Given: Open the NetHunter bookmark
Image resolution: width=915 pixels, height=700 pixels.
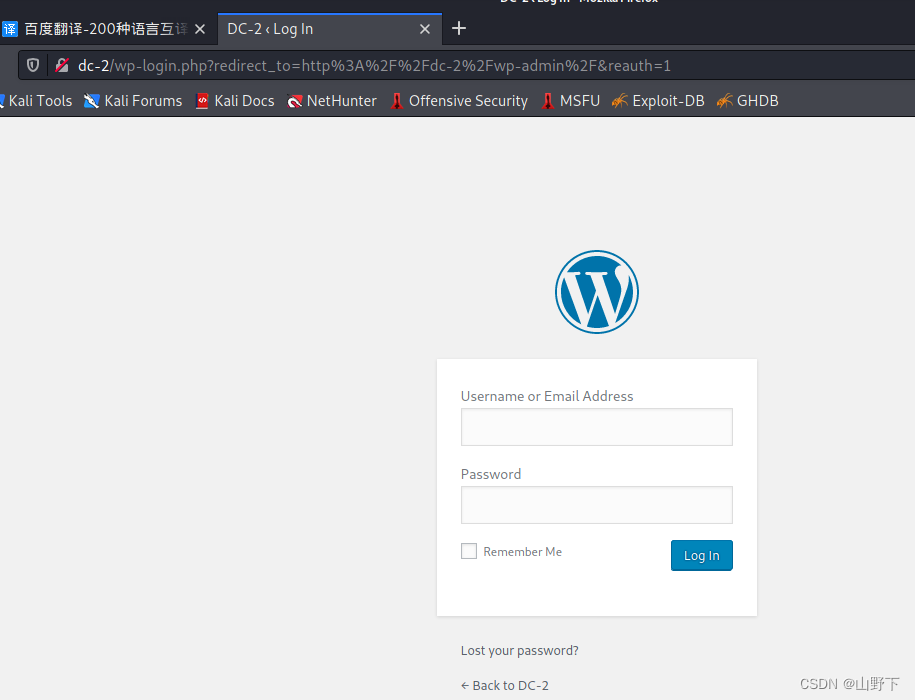Looking at the screenshot, I should tap(331, 101).
